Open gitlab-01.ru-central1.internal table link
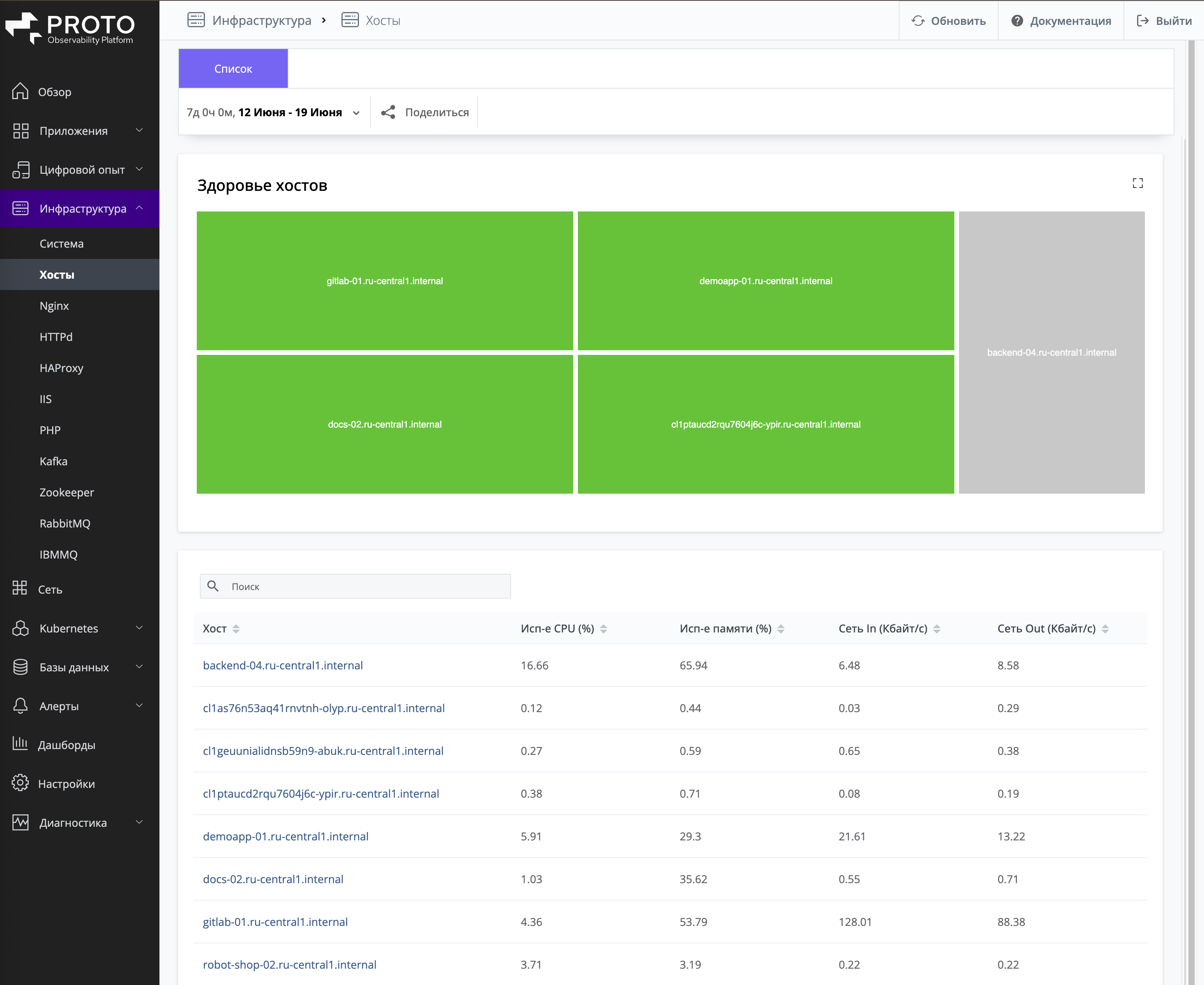This screenshot has width=1204, height=985. [275, 922]
